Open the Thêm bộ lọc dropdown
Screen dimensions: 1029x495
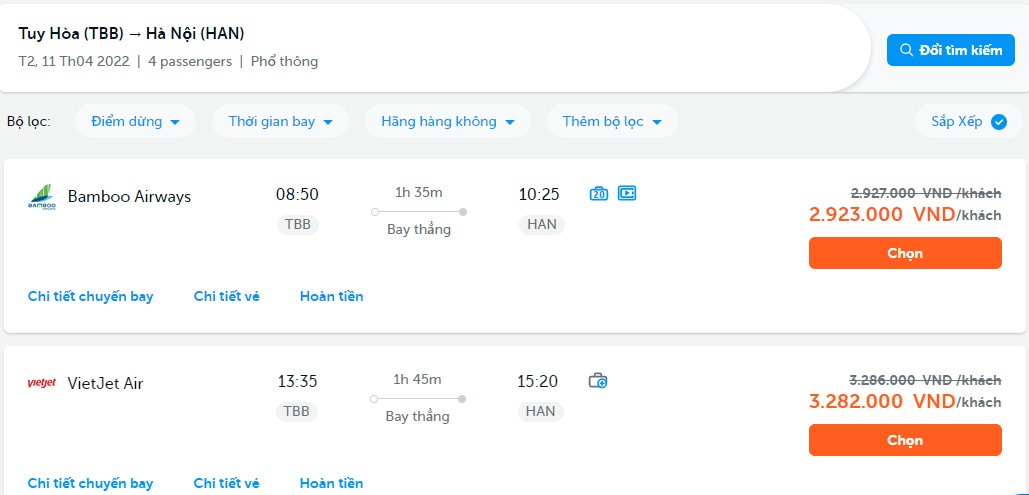[612, 122]
